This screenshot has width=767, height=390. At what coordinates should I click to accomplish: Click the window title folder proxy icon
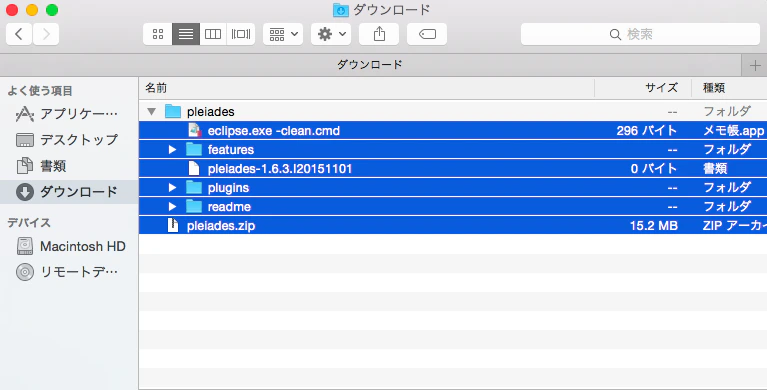pyautogui.click(x=340, y=10)
